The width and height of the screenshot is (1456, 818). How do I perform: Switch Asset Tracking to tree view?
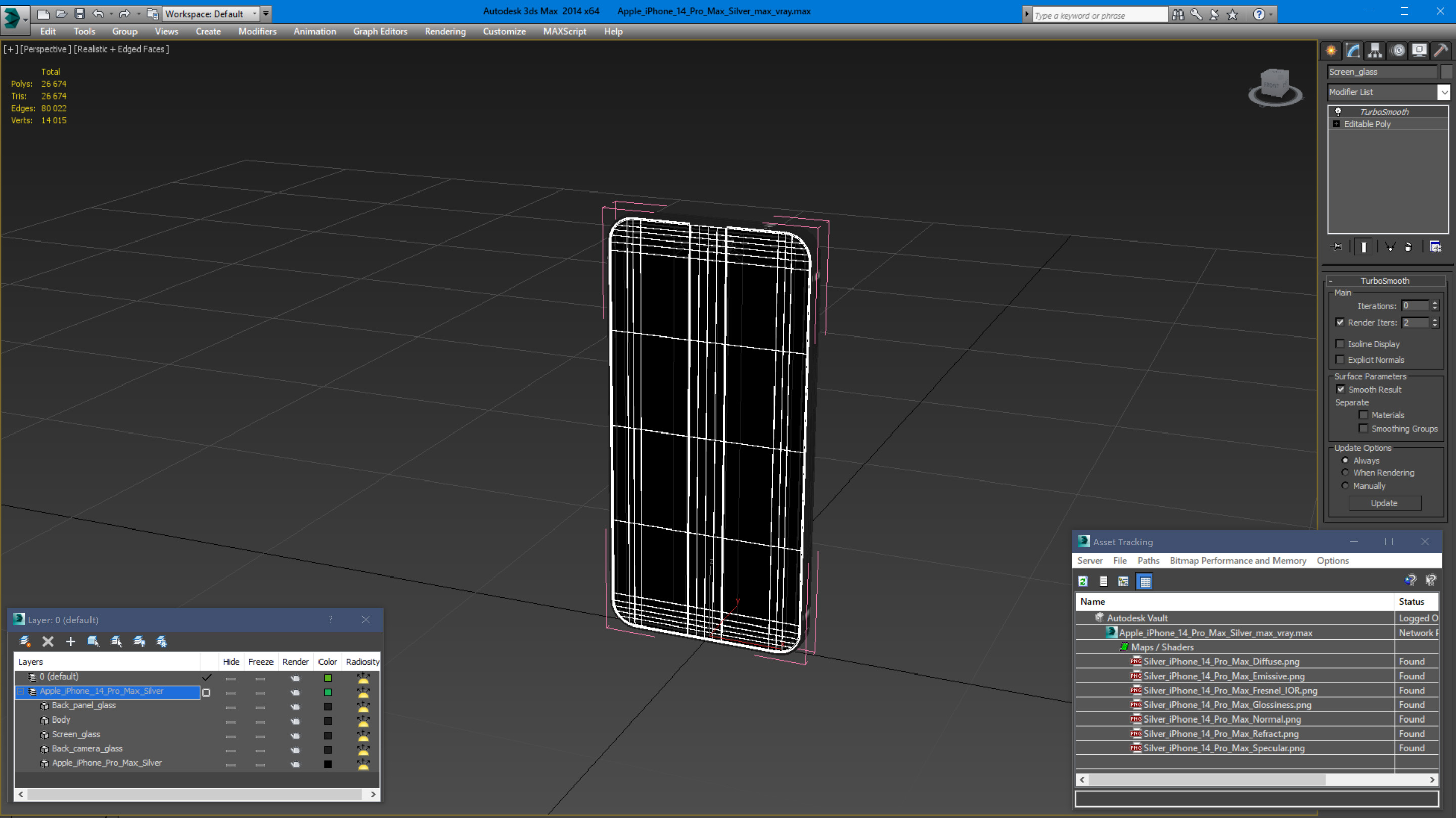1124,582
